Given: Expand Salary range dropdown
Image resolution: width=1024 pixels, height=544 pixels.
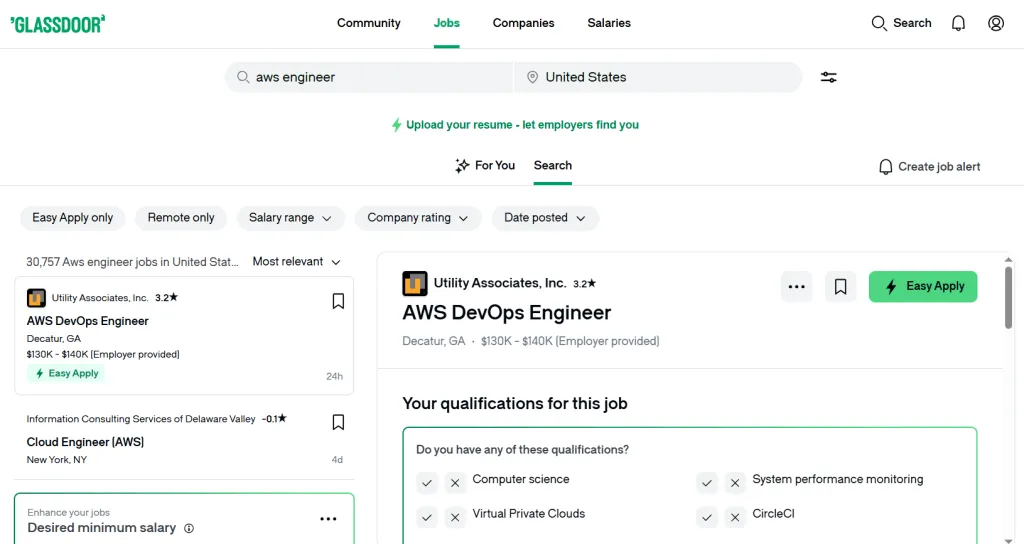Looking at the screenshot, I should tap(290, 217).
